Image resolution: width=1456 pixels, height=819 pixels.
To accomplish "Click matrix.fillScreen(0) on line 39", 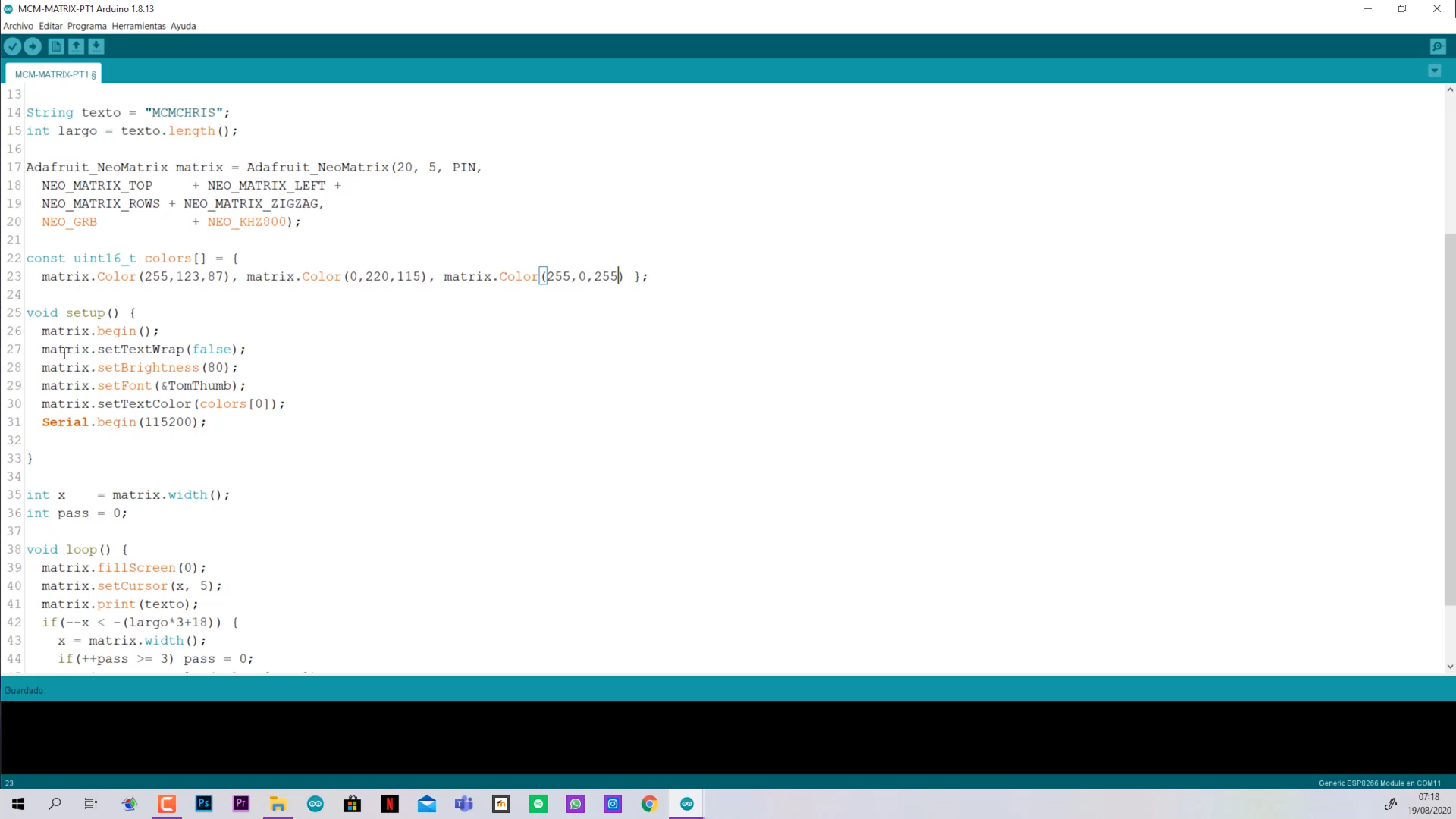I will (120, 567).
